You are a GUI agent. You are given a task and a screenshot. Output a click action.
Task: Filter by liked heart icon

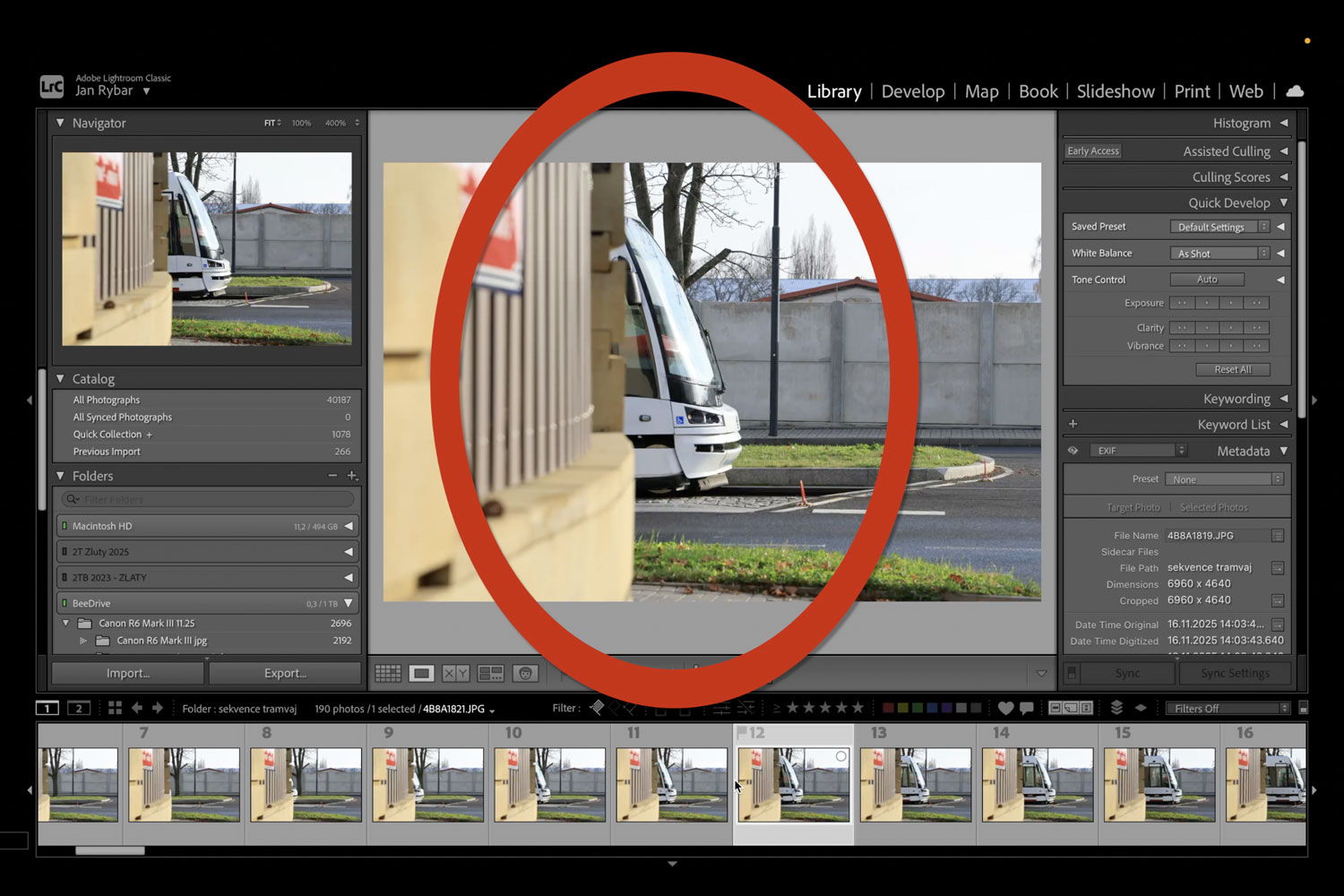point(1005,708)
